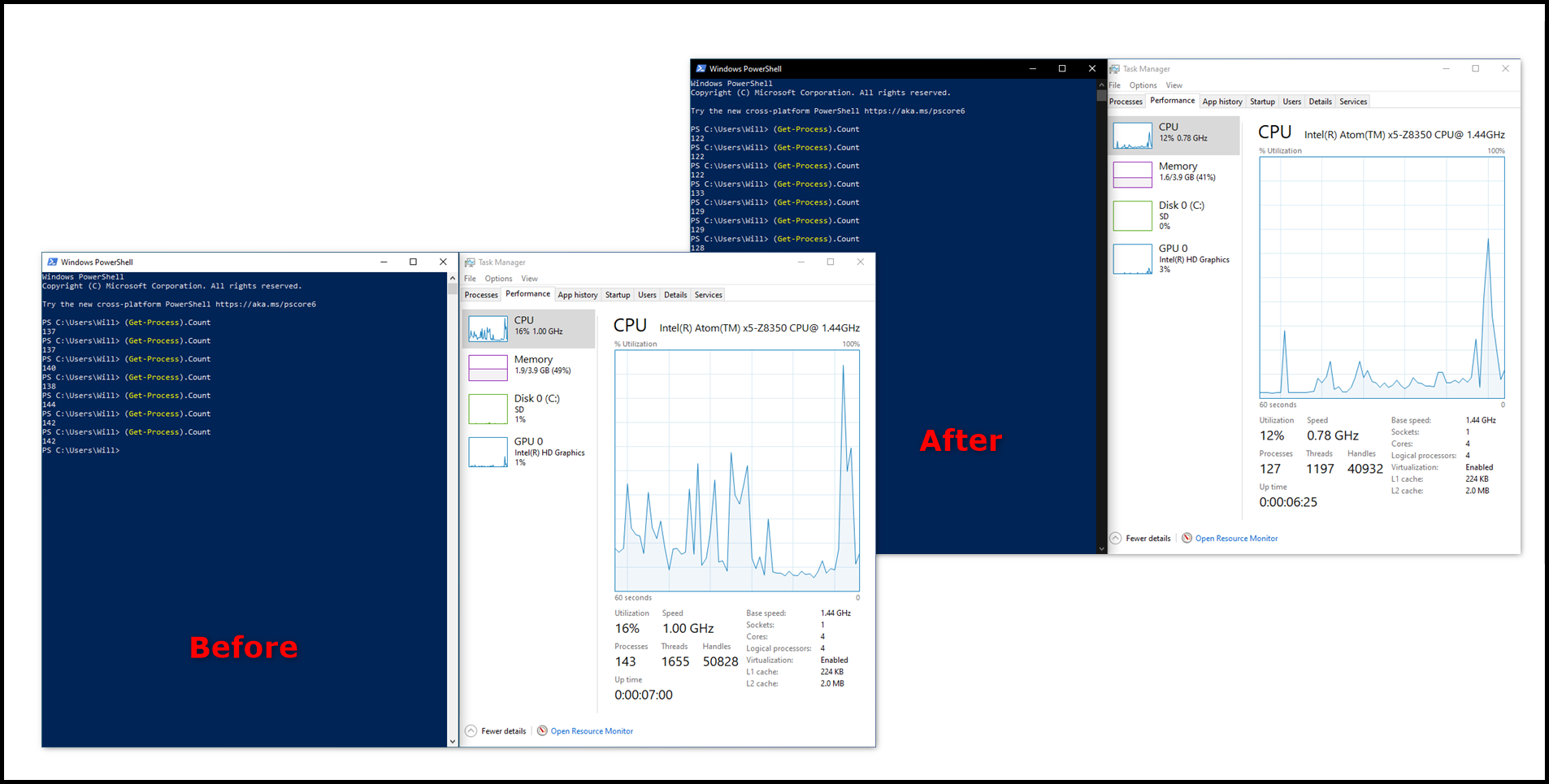Click the '127' processes value
The image size is (1549, 784).
[1270, 469]
